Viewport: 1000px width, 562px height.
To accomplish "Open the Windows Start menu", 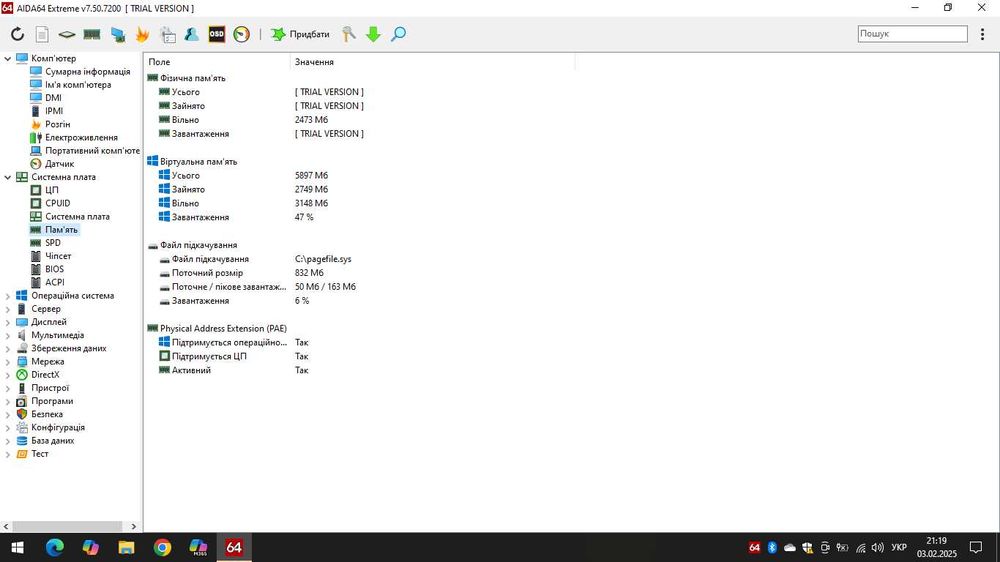I will click(x=17, y=547).
